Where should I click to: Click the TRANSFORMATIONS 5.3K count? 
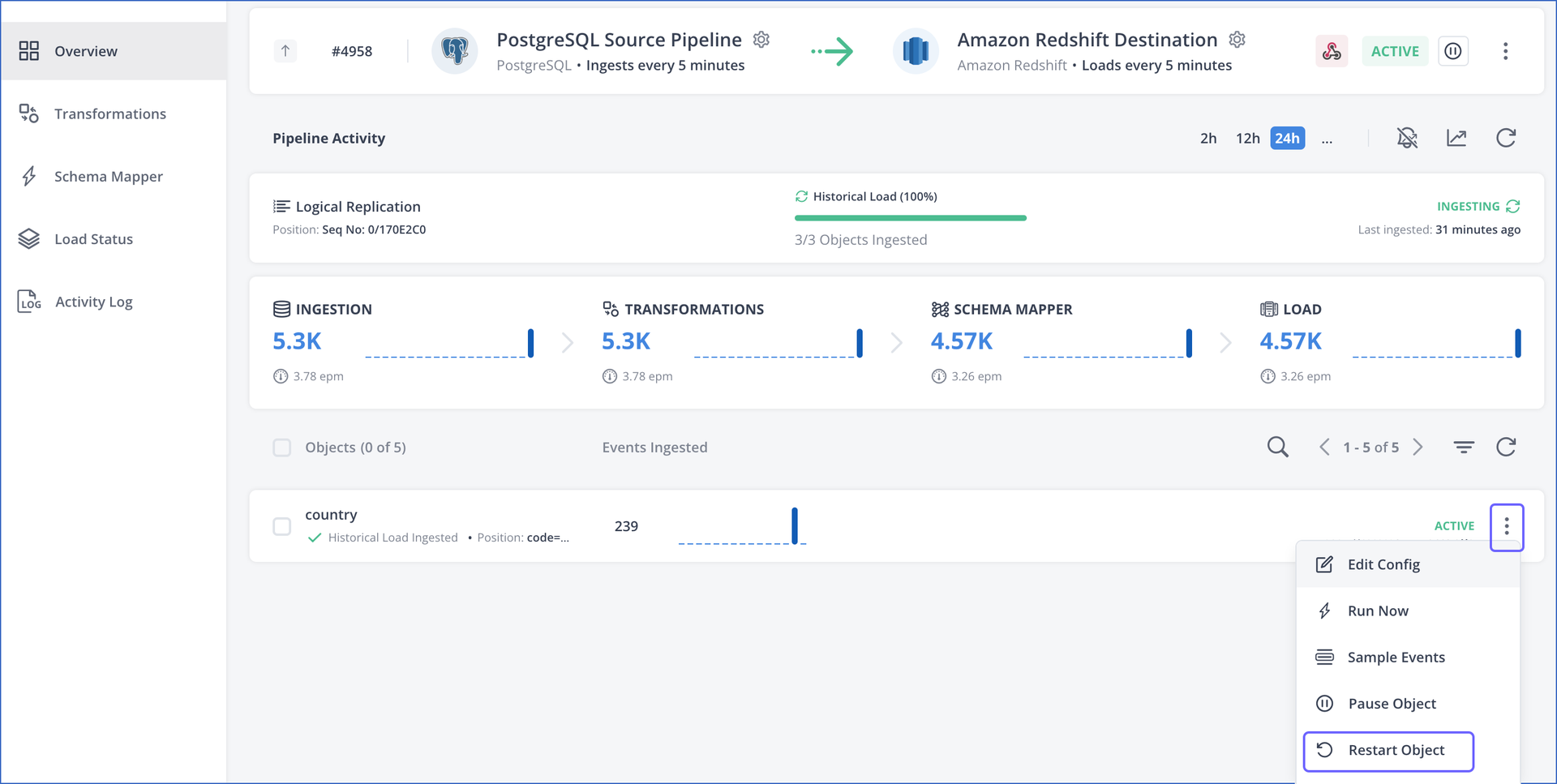[x=626, y=341]
